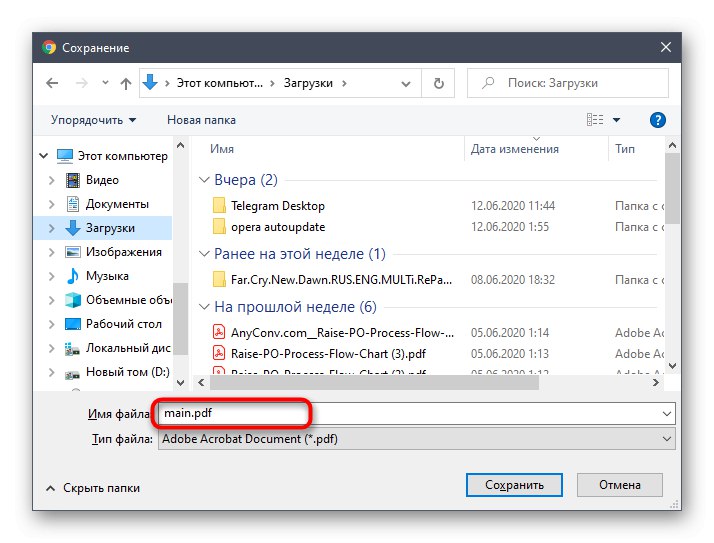This screenshot has height=543, width=714.
Task: Click the Chrome icon in the title bar
Action: [x=49, y=47]
